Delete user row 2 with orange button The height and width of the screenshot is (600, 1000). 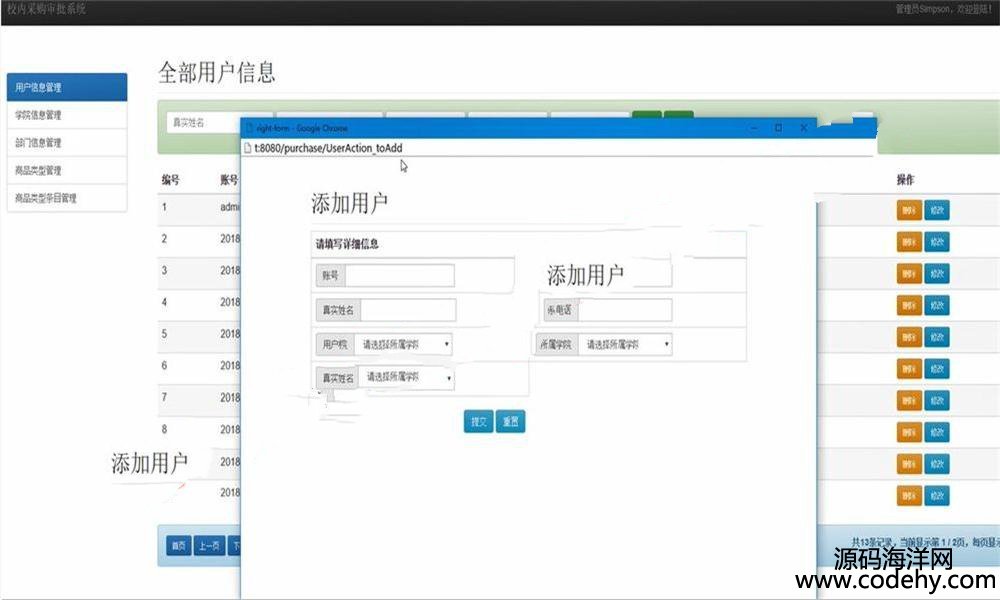909,242
